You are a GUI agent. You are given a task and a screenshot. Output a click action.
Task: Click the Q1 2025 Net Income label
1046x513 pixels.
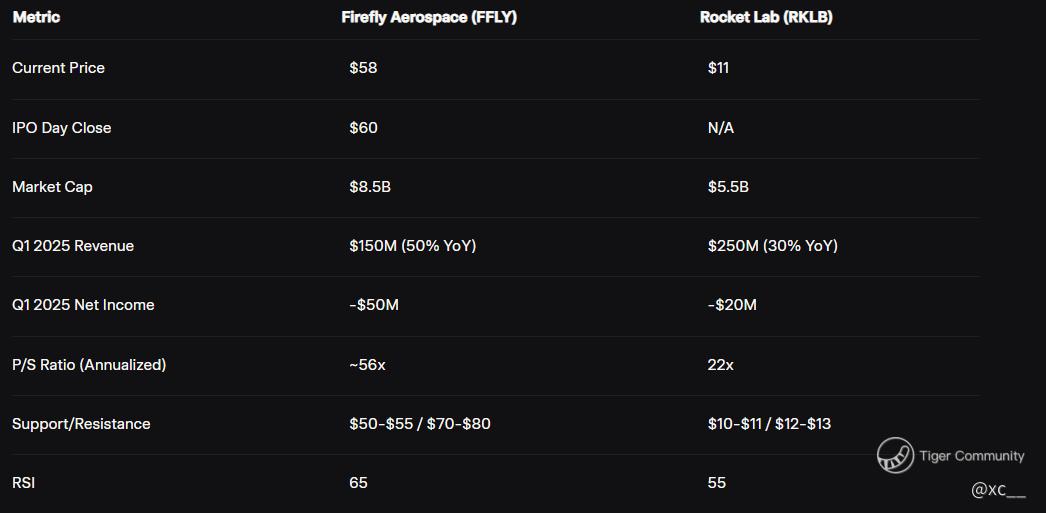[x=83, y=305]
